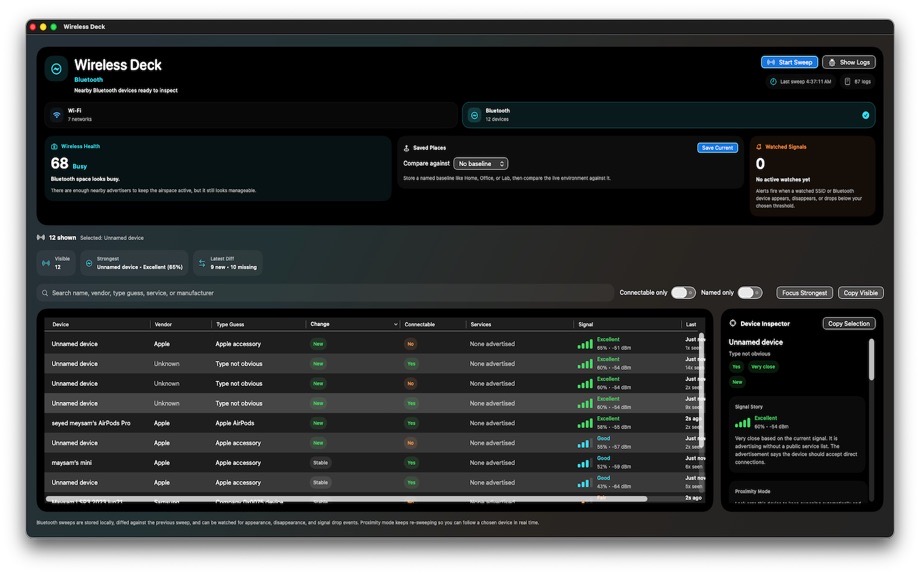Click the Yes connectable badge for AirPods Pro
Image resolution: width=920 pixels, height=575 pixels.
pyautogui.click(x=411, y=423)
